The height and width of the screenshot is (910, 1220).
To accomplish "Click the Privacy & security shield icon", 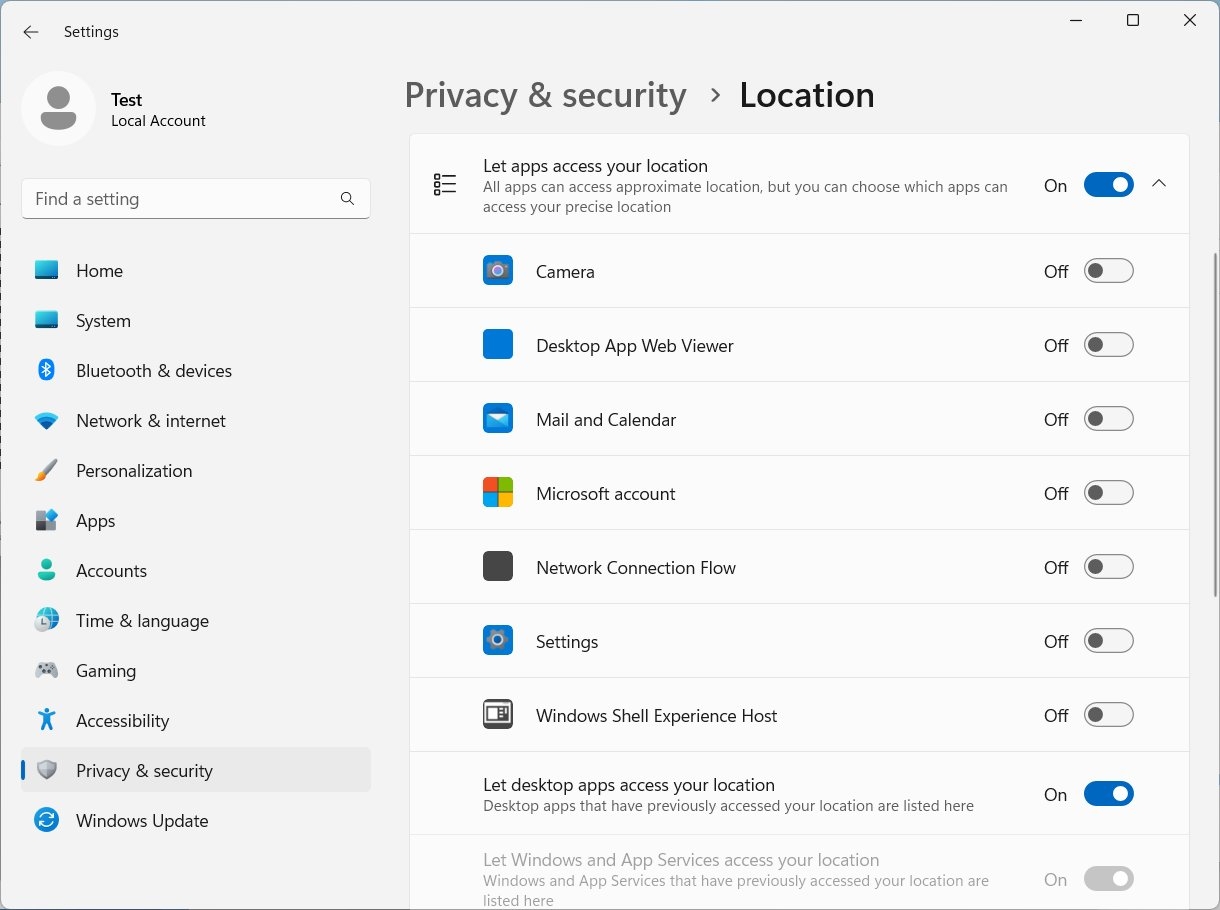I will [47, 771].
